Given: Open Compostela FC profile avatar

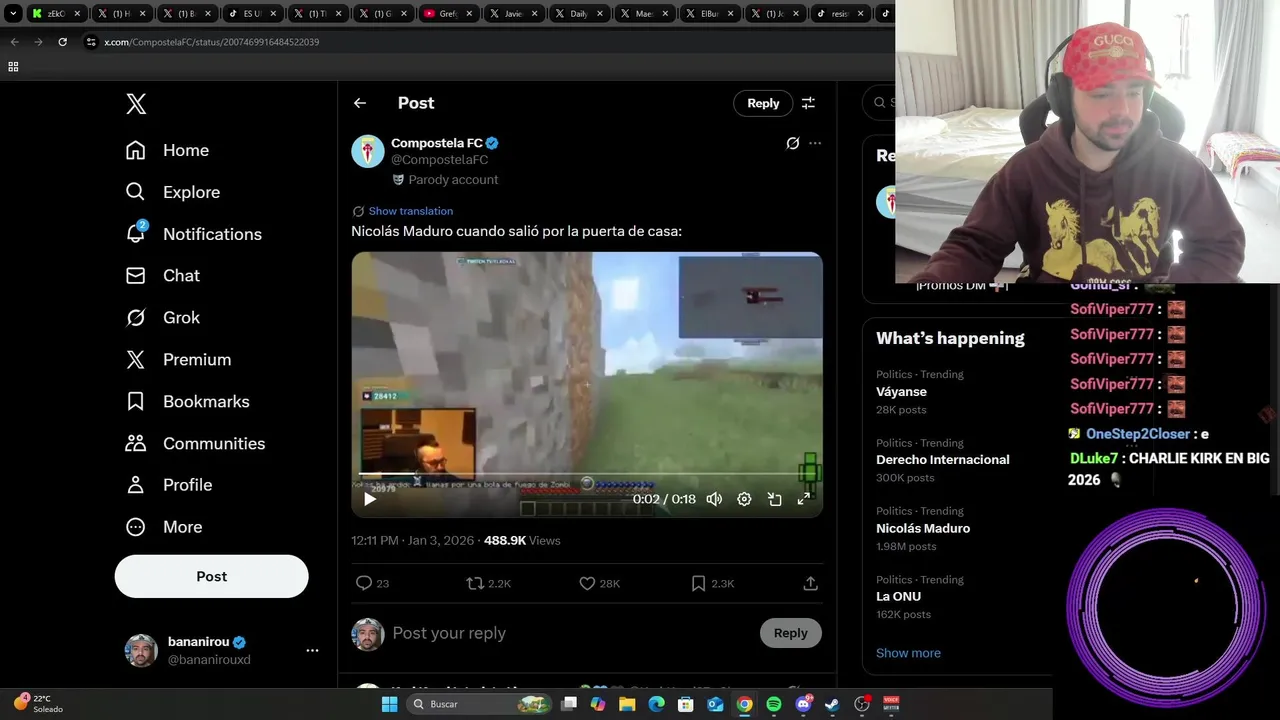Looking at the screenshot, I should 368,151.
